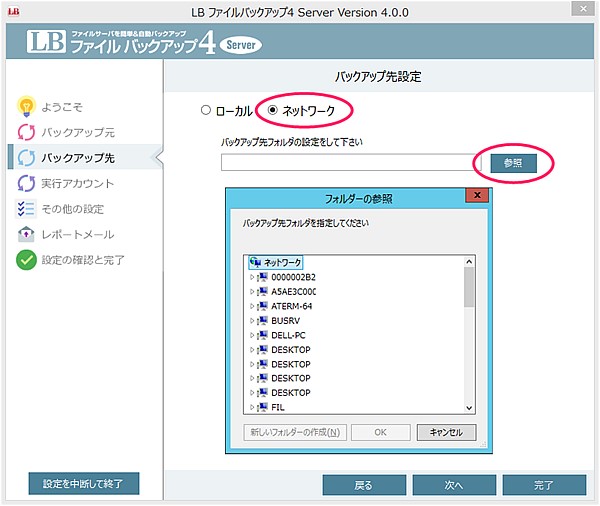Click the 参照 browse button
This screenshot has width=600, height=506.
click(513, 163)
